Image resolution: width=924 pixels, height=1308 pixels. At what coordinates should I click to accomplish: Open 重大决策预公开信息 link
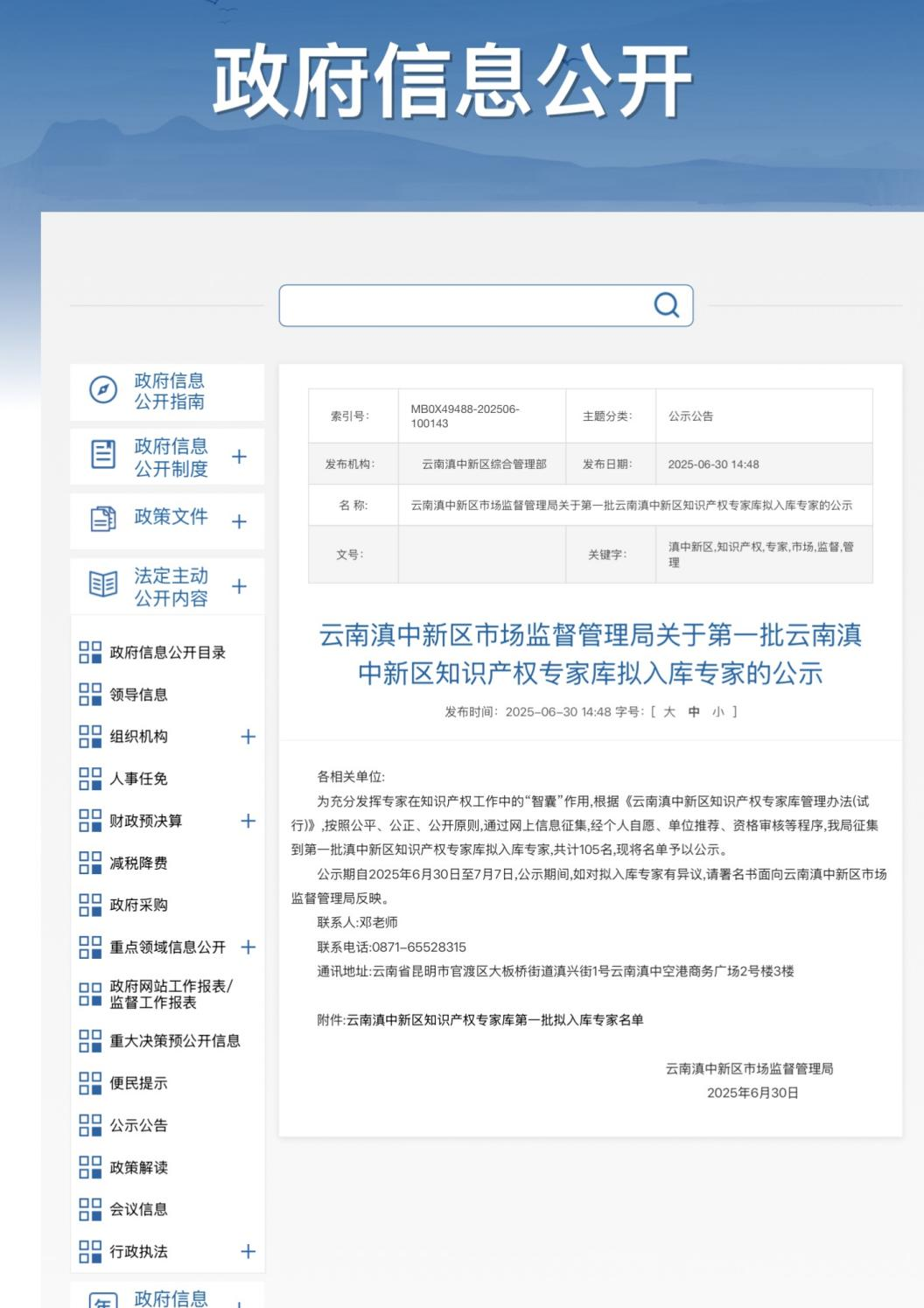coord(174,1041)
